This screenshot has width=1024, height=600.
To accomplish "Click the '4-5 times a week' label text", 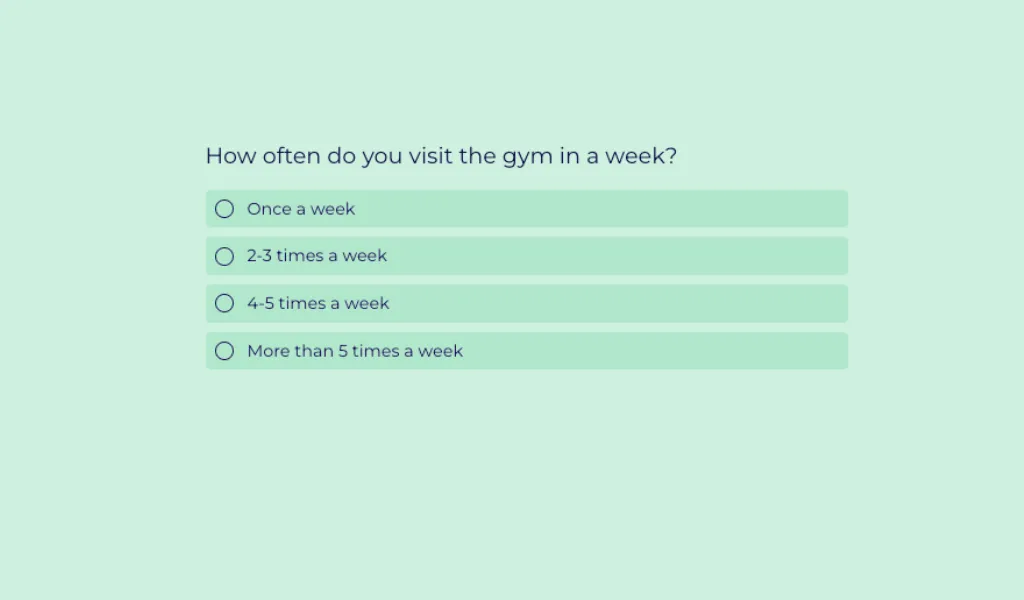I will pos(318,303).
